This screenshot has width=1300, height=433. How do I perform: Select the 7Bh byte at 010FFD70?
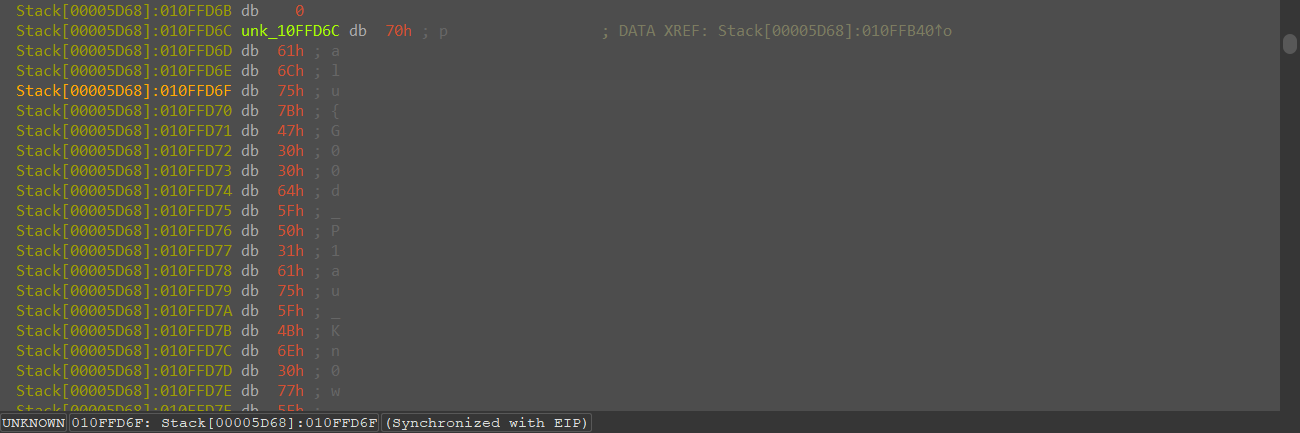click(x=290, y=111)
